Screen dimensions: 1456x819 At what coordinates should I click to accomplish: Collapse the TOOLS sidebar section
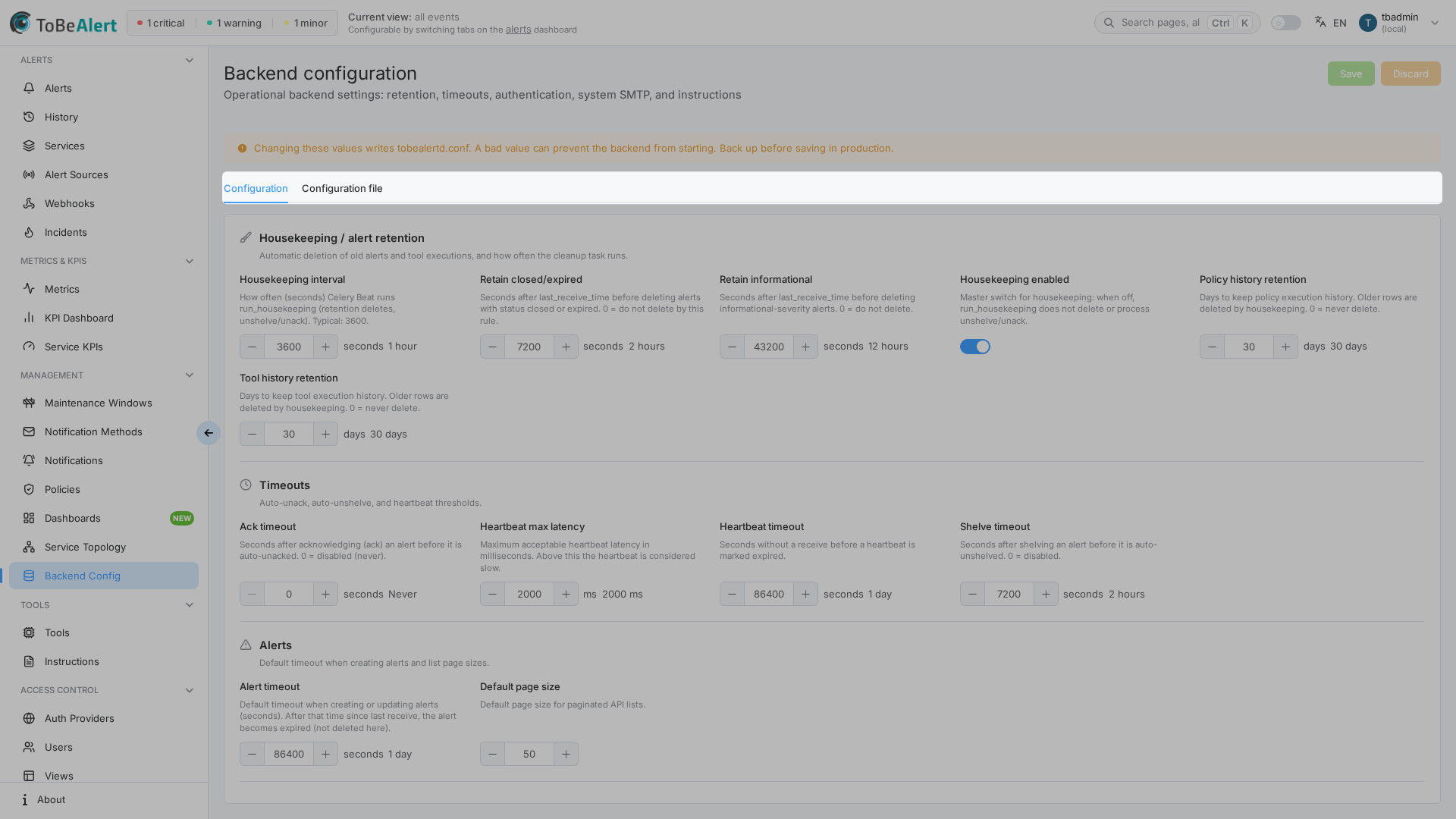[190, 605]
